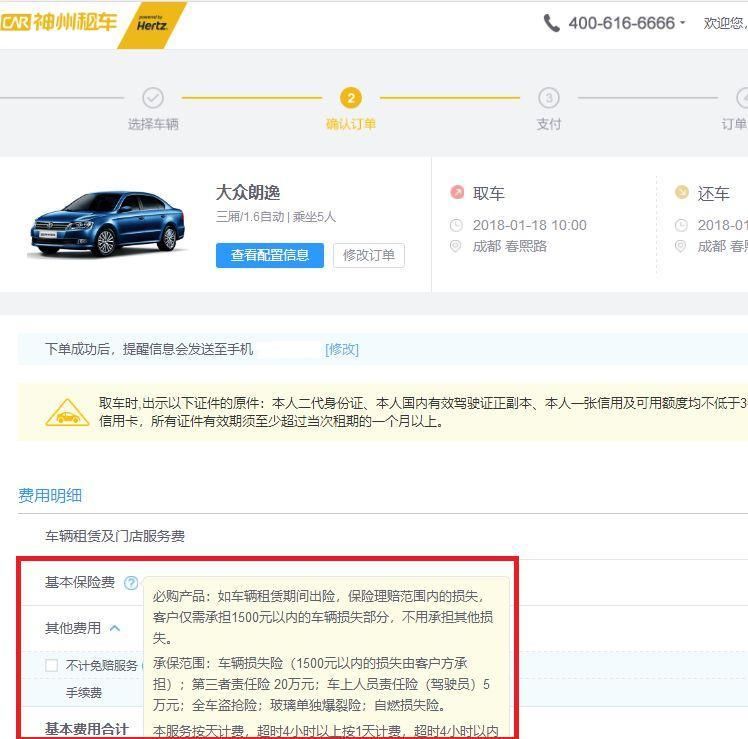The image size is (748, 739).
Task: Collapse the 其他费用 section chevron
Action: tap(115, 628)
